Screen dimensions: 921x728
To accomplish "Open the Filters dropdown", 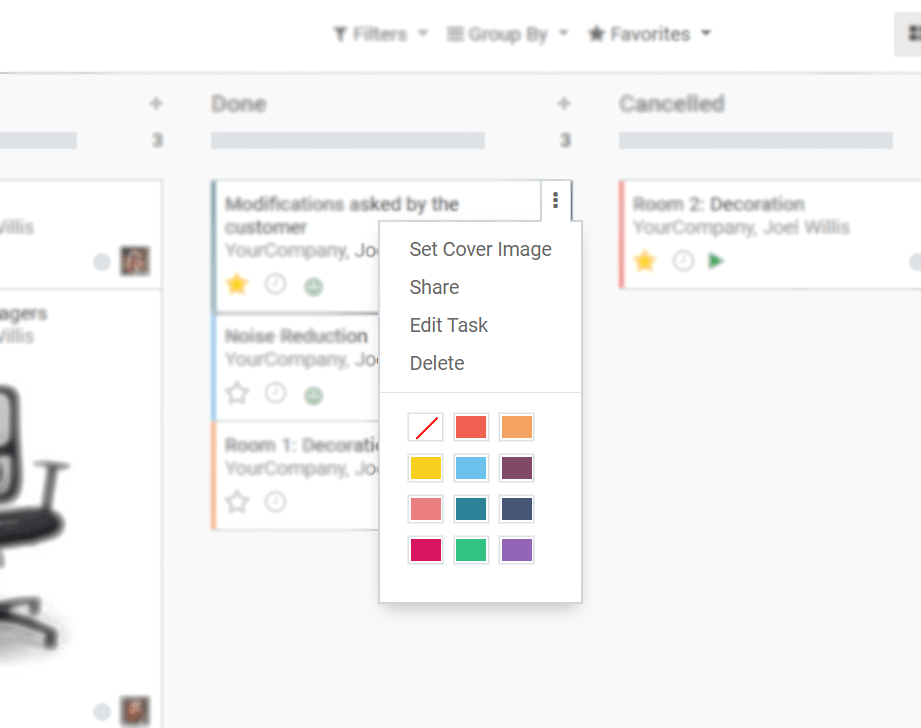I will 379,34.
